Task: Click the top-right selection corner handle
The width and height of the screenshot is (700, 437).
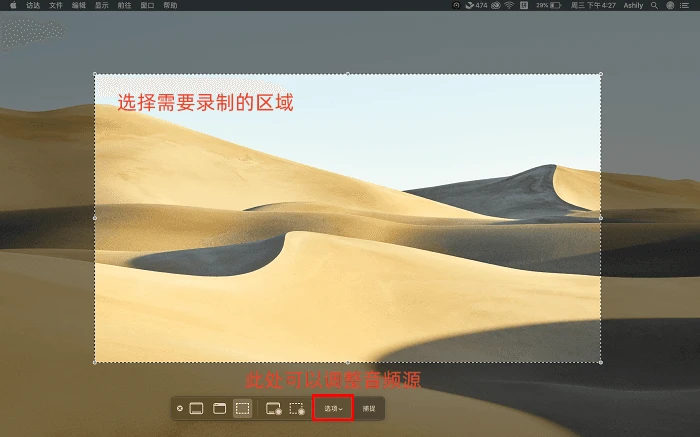Action: (x=600, y=74)
